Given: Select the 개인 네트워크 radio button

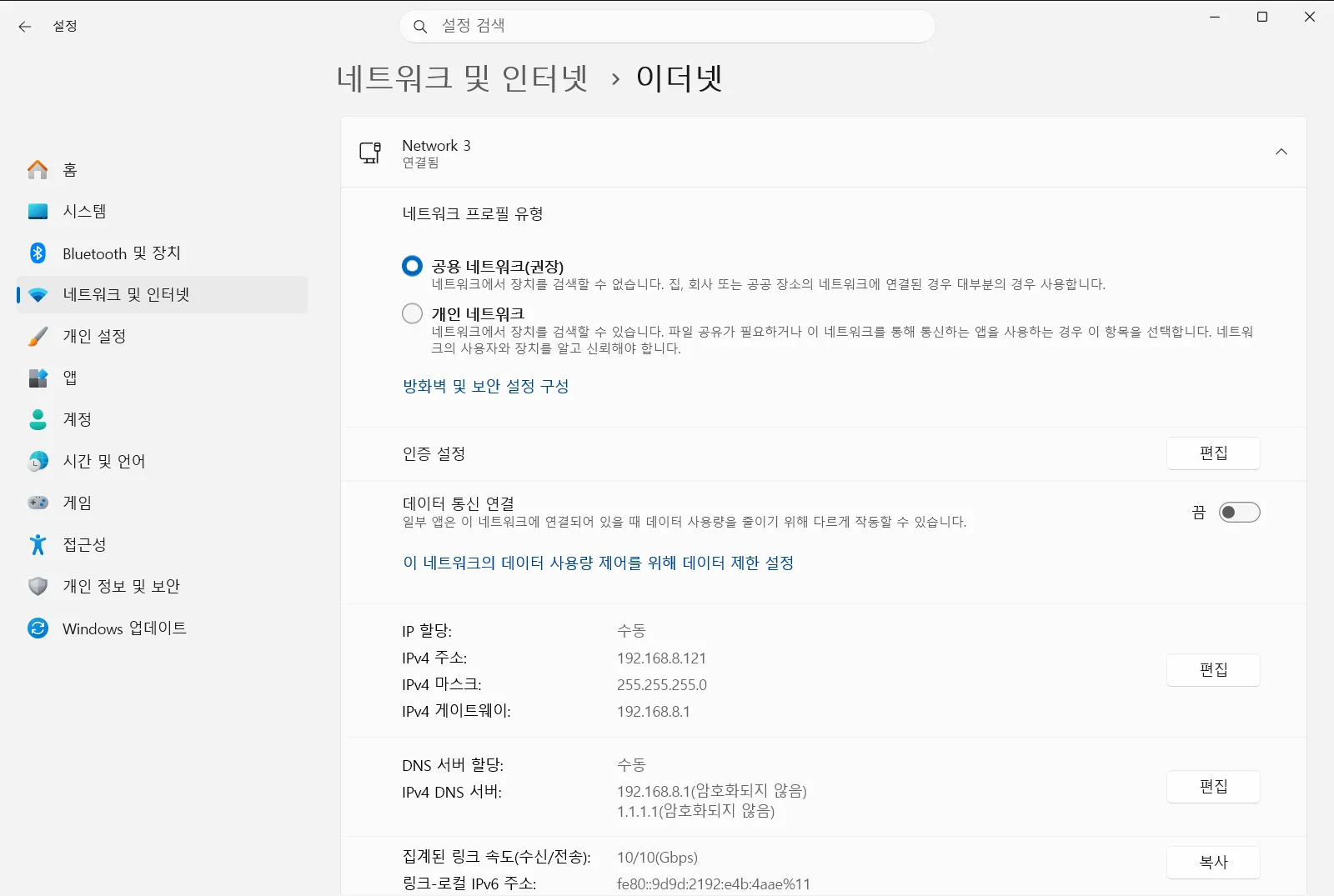Looking at the screenshot, I should point(412,313).
